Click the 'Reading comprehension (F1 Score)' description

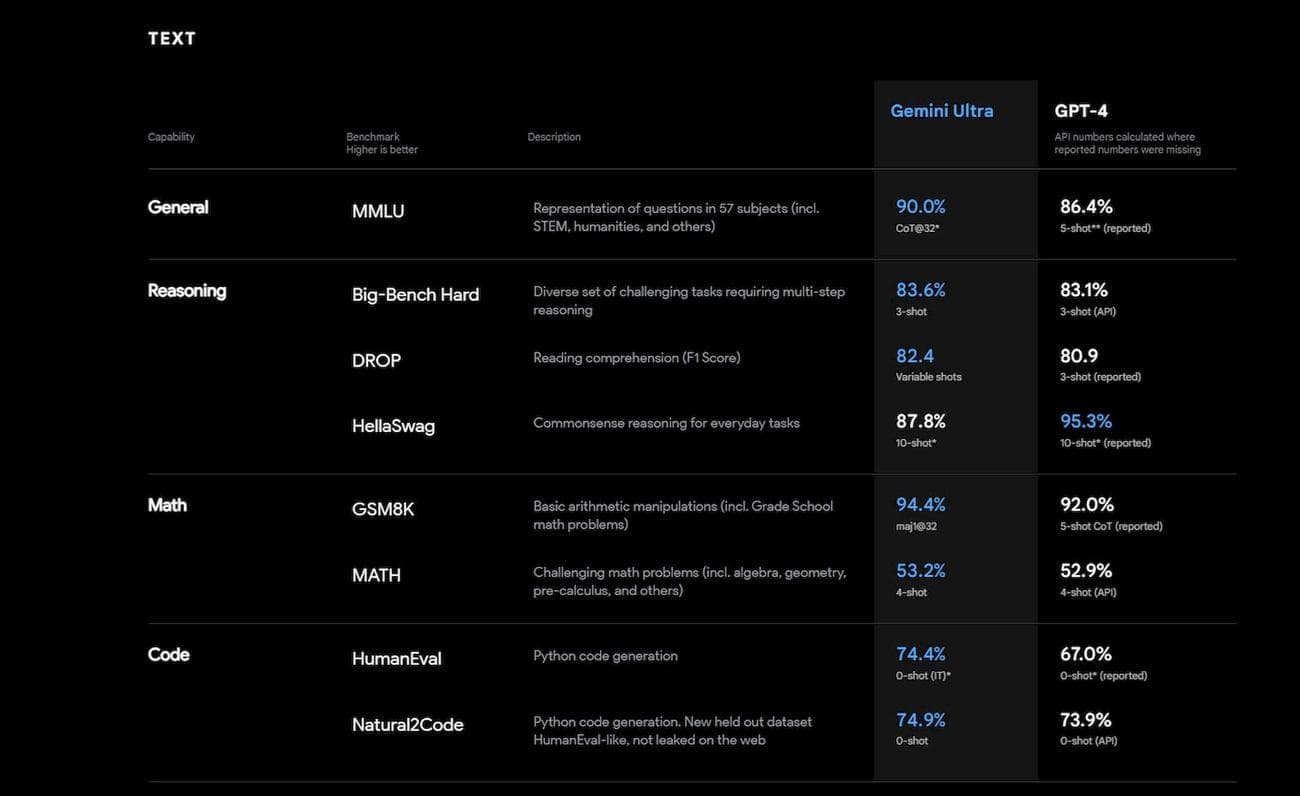(636, 358)
